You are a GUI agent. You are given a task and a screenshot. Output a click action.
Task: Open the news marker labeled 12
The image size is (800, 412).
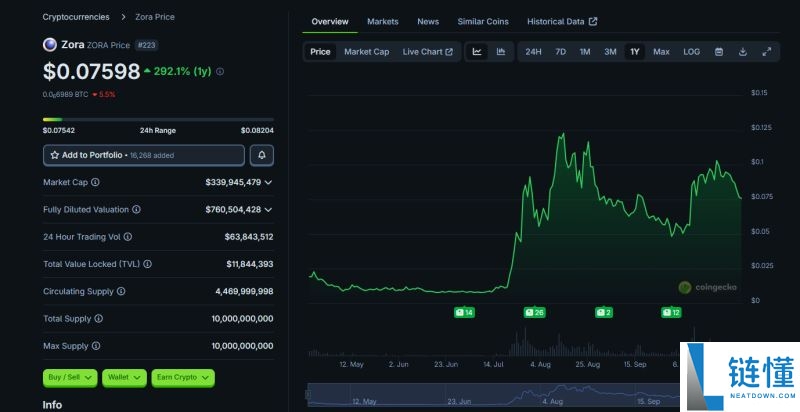671,312
